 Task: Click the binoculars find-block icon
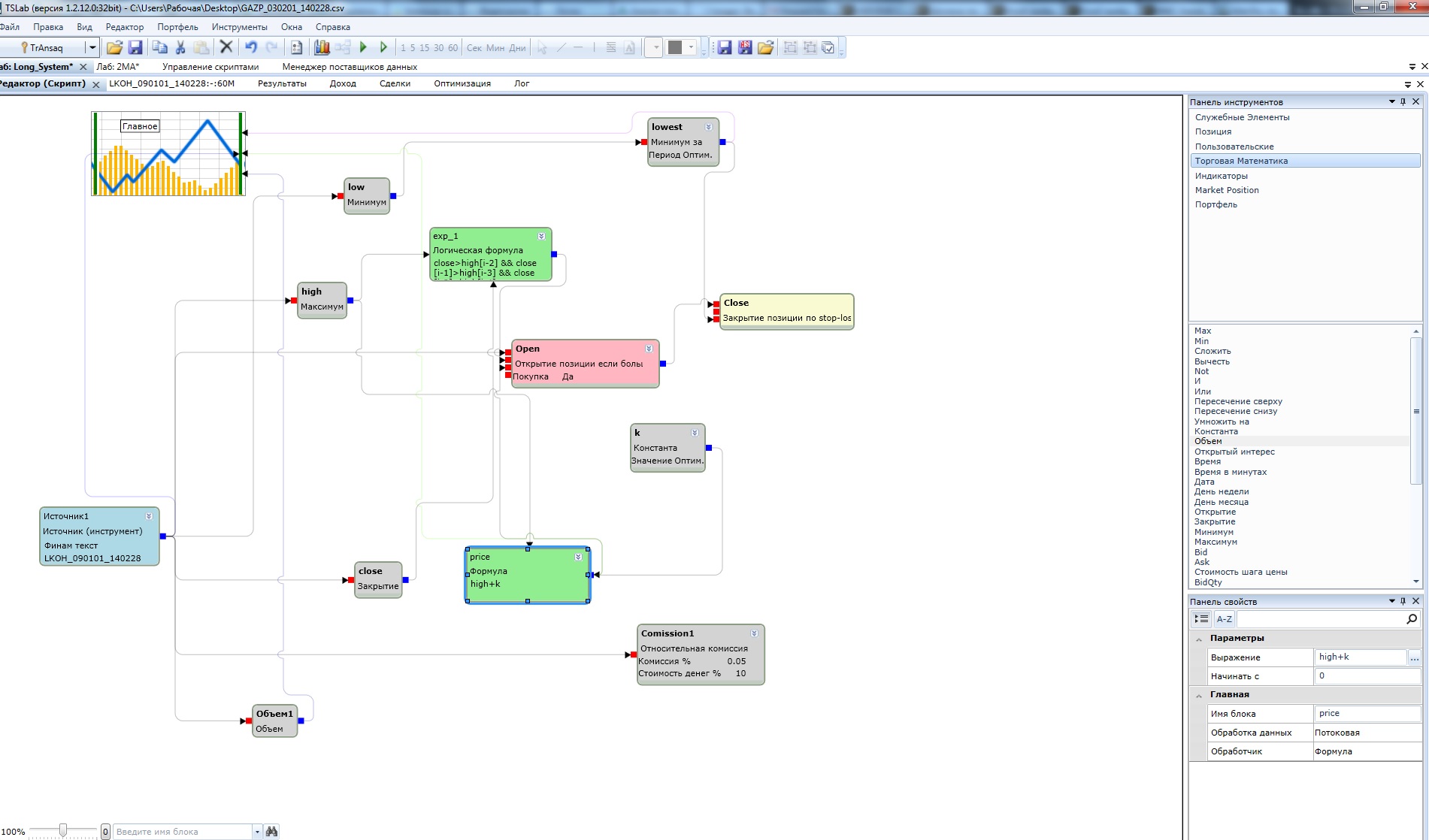(x=272, y=831)
